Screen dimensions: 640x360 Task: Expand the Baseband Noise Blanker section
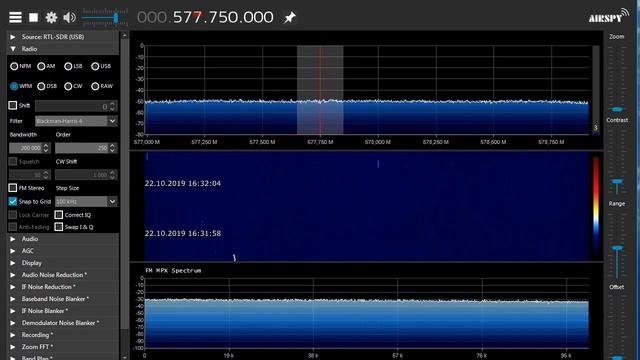pos(63,299)
